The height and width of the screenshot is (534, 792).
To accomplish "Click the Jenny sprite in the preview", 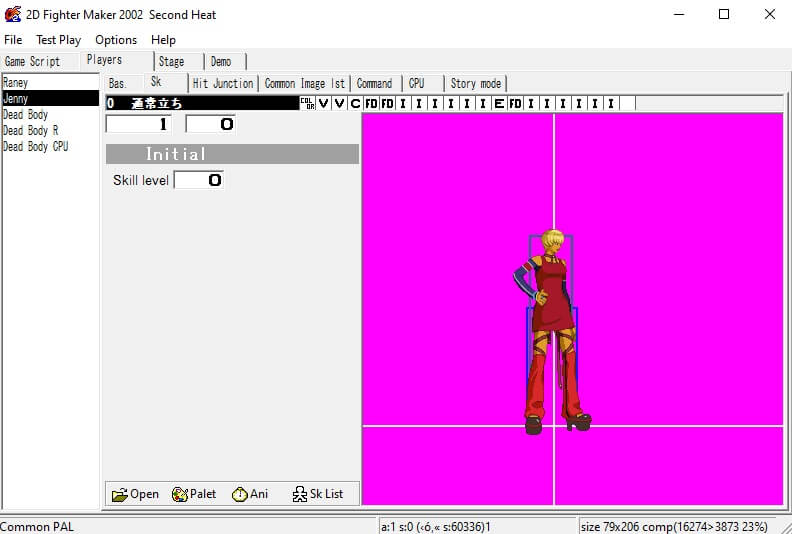I will 553,331.
